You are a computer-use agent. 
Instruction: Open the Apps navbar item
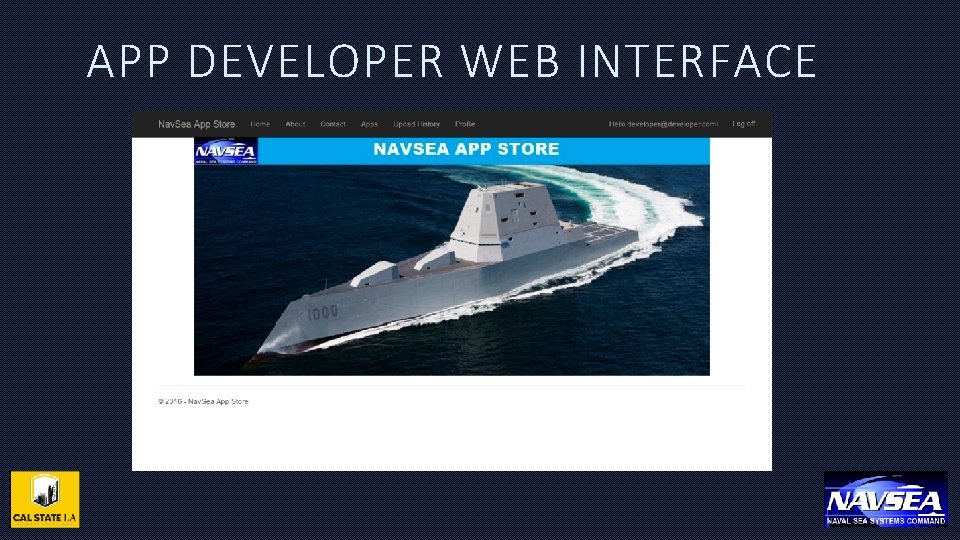pyautogui.click(x=369, y=124)
